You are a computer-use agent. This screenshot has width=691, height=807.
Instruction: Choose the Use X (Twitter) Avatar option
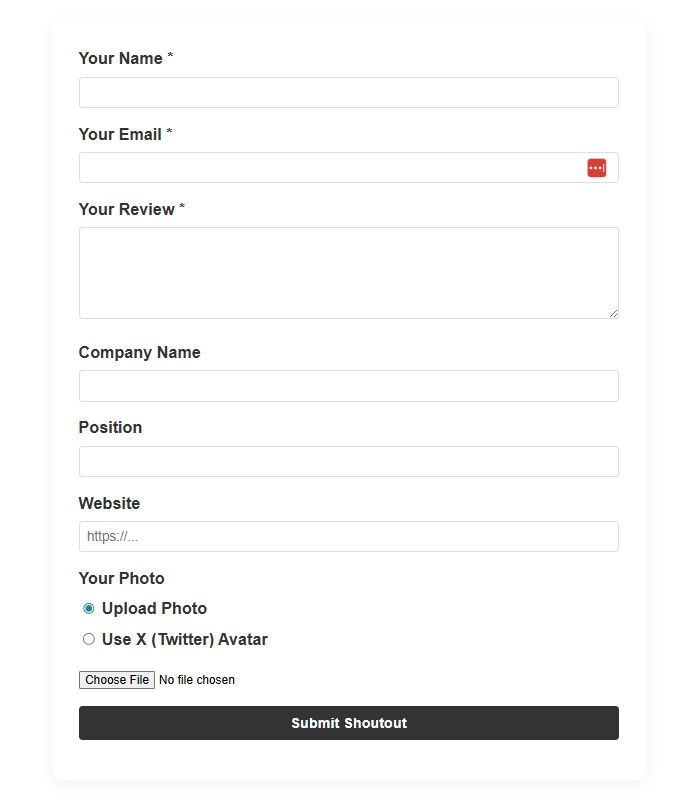[x=88, y=639]
